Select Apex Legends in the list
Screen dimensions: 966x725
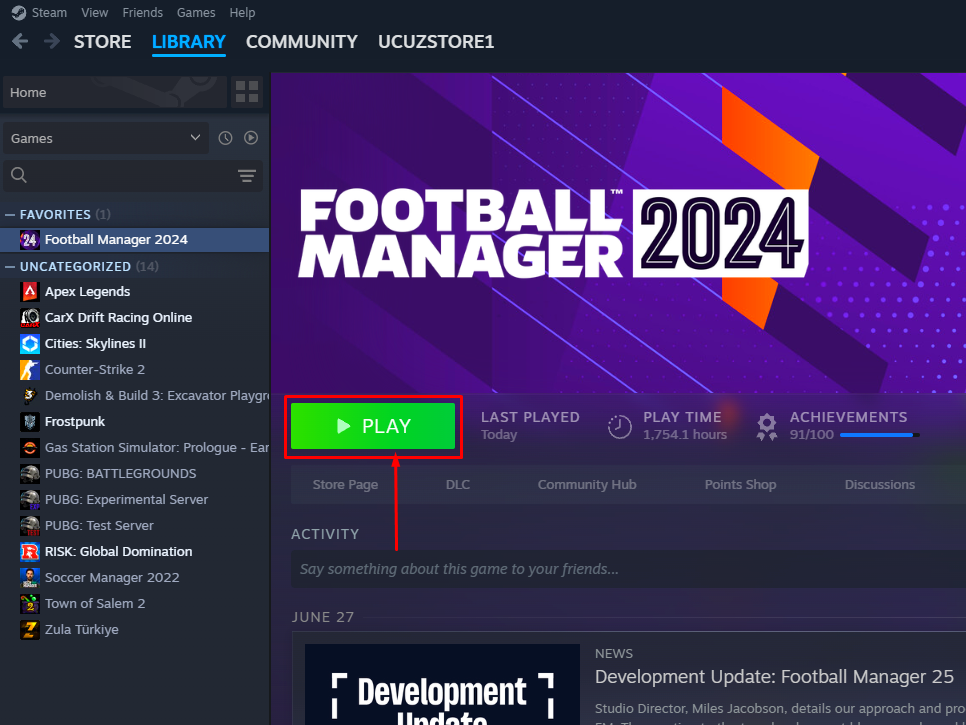(135, 291)
